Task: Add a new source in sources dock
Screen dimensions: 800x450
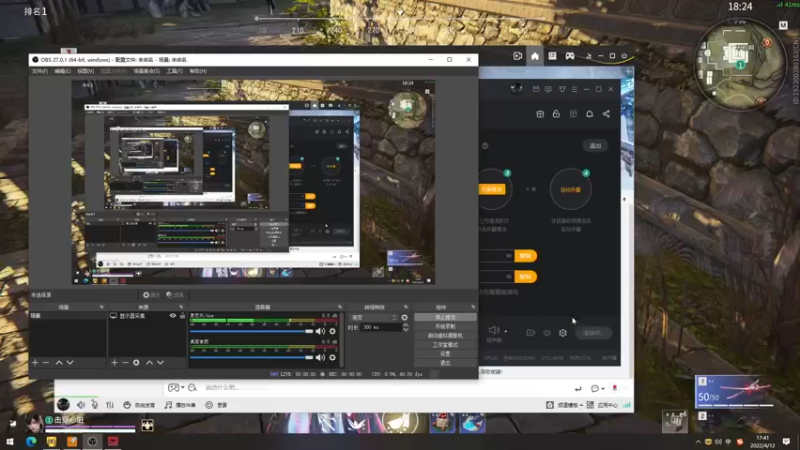Action: [114, 362]
